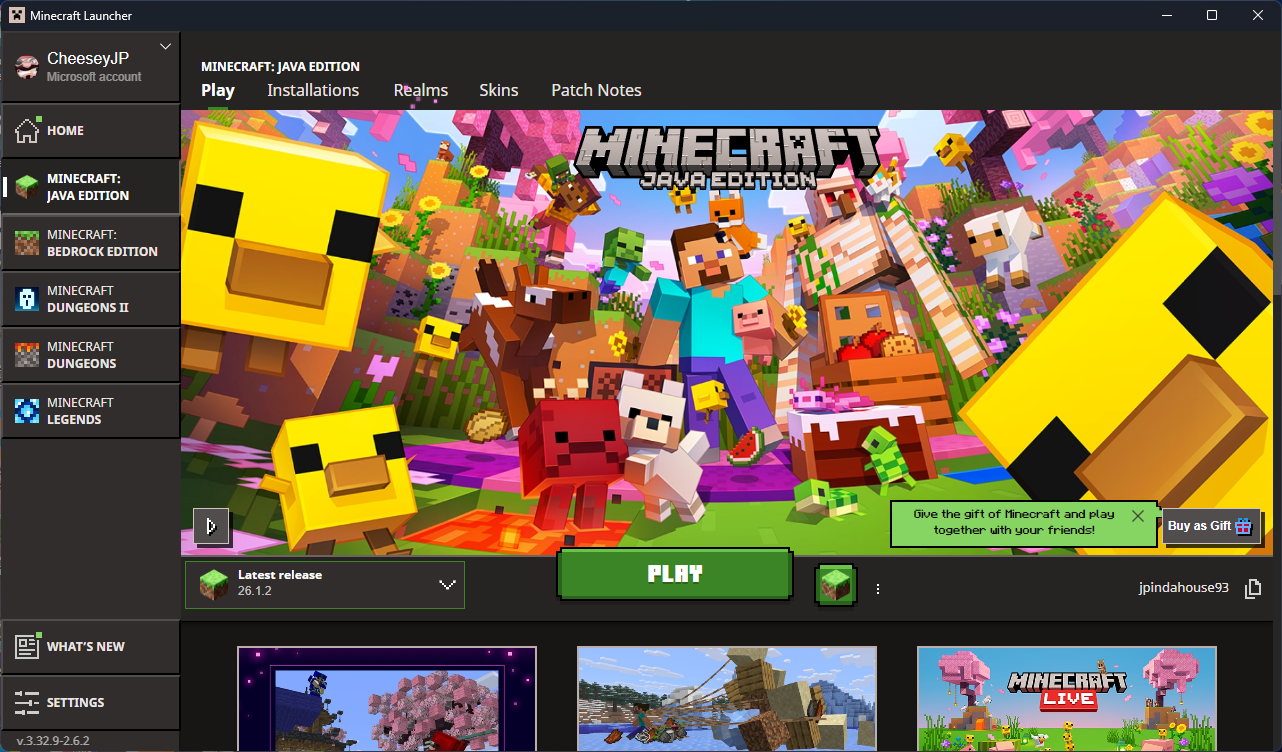This screenshot has width=1282, height=752.
Task: Open the Minecraft Live news thumbnail
Action: tap(1067, 699)
